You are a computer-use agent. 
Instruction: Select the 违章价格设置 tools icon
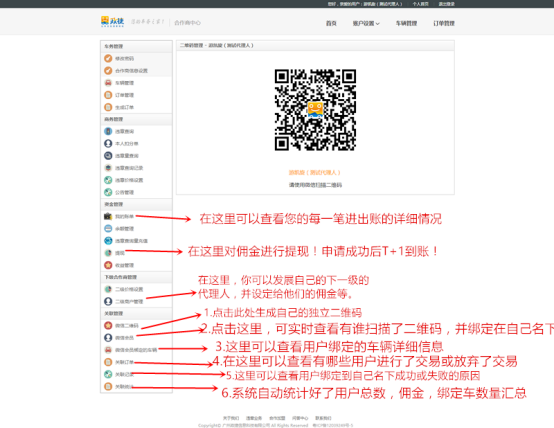tap(108, 180)
